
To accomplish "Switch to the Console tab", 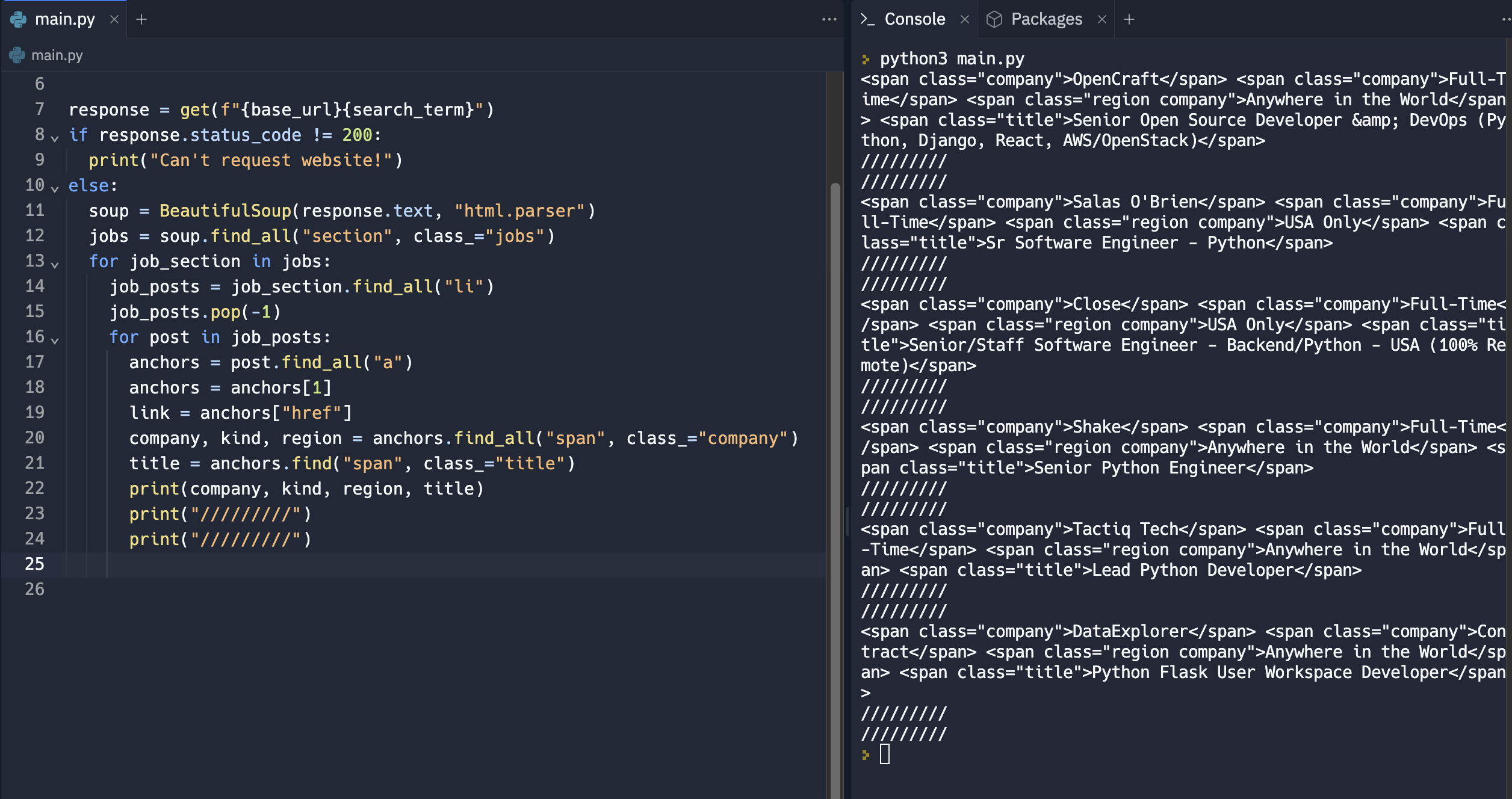I will [914, 19].
